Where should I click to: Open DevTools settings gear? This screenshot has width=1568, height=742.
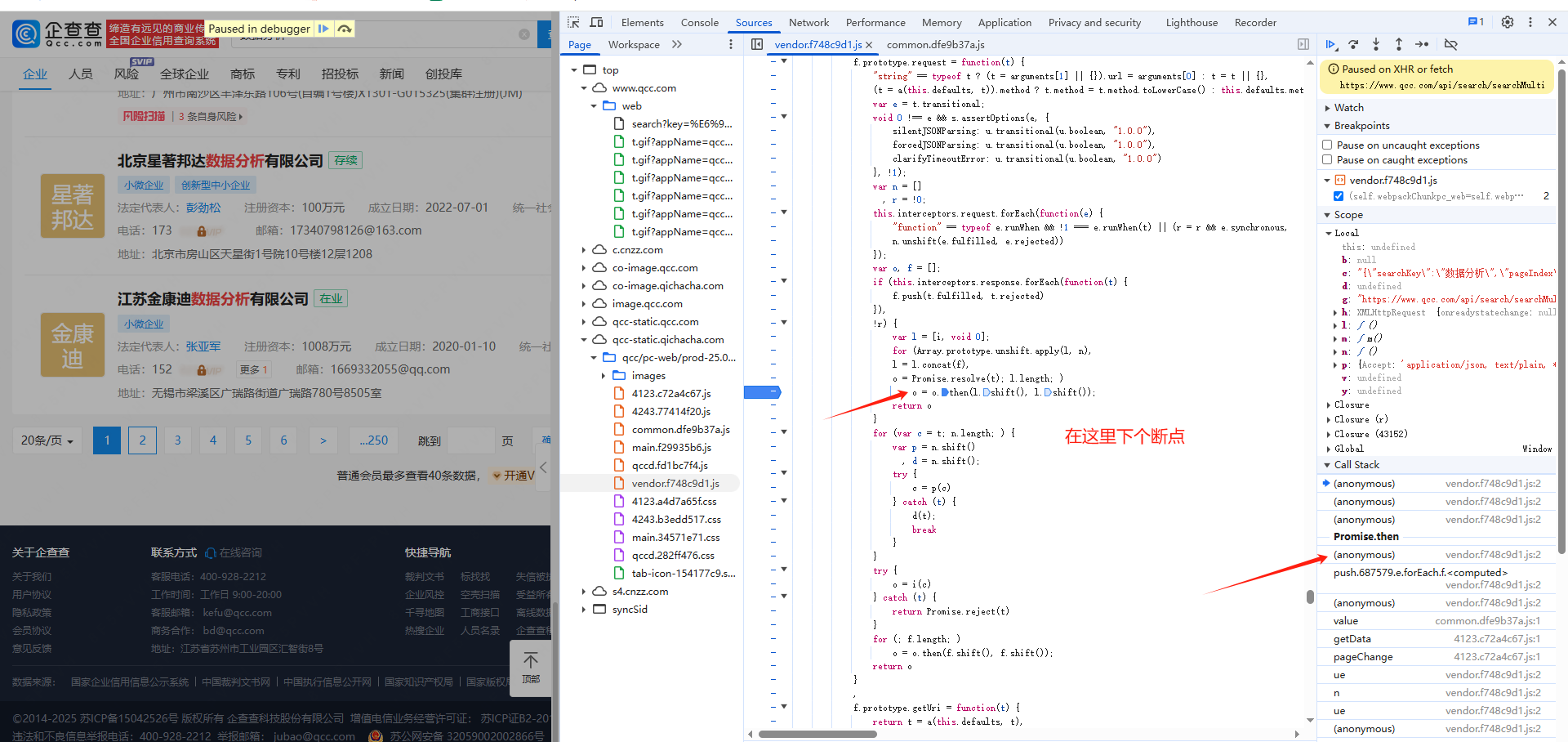(x=1508, y=22)
